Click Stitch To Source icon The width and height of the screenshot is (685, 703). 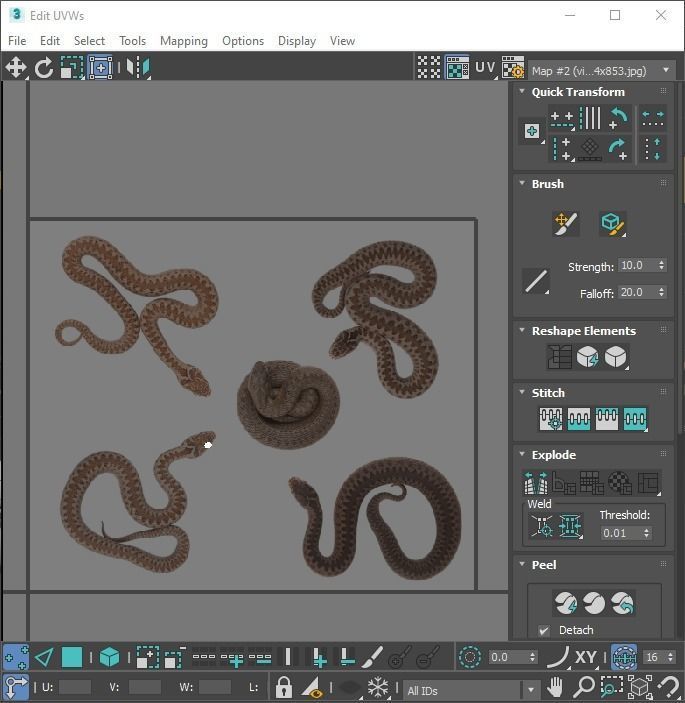coord(607,419)
